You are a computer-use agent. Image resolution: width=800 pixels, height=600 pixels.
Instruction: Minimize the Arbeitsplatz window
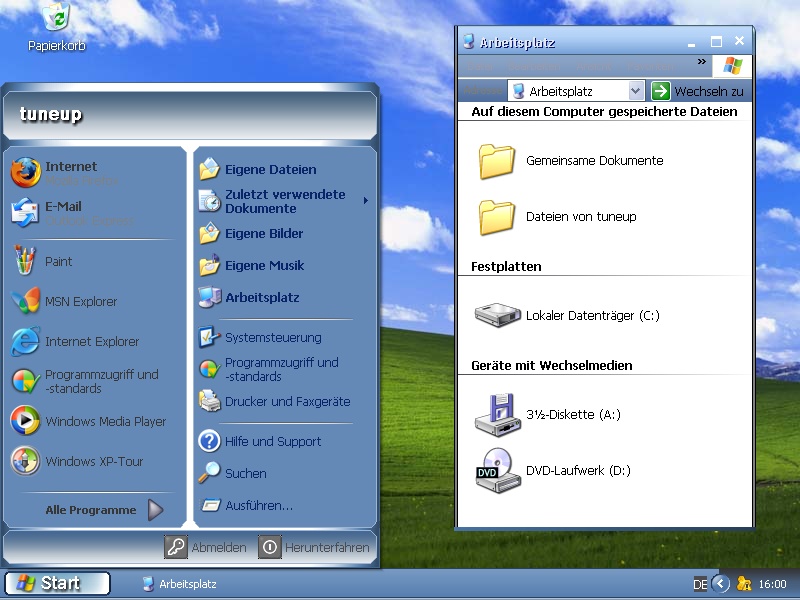(691, 43)
